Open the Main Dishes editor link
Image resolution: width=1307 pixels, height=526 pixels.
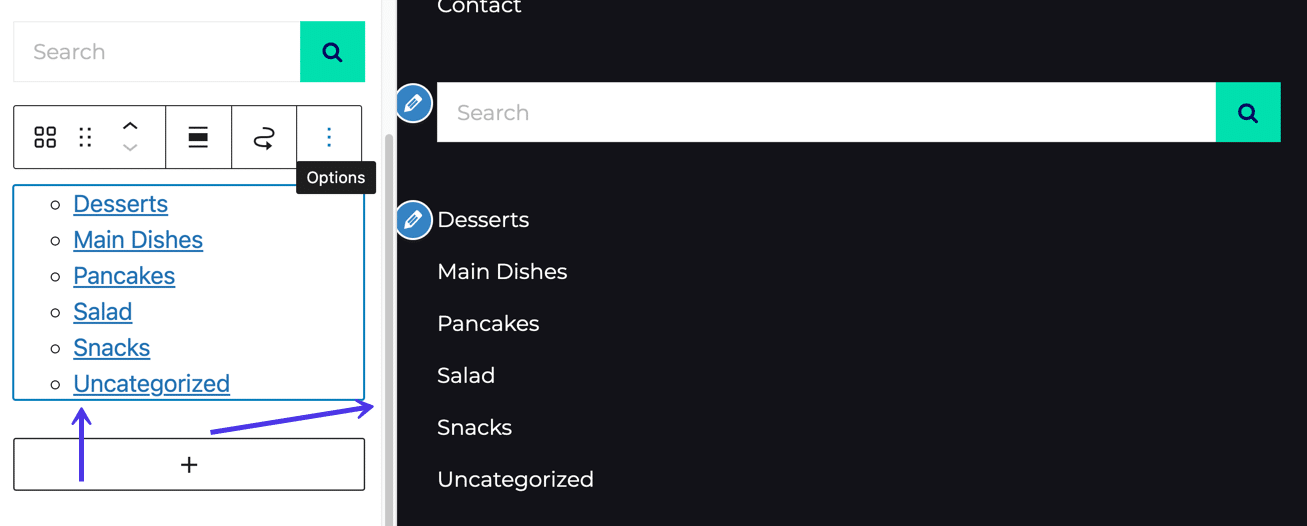(x=138, y=240)
